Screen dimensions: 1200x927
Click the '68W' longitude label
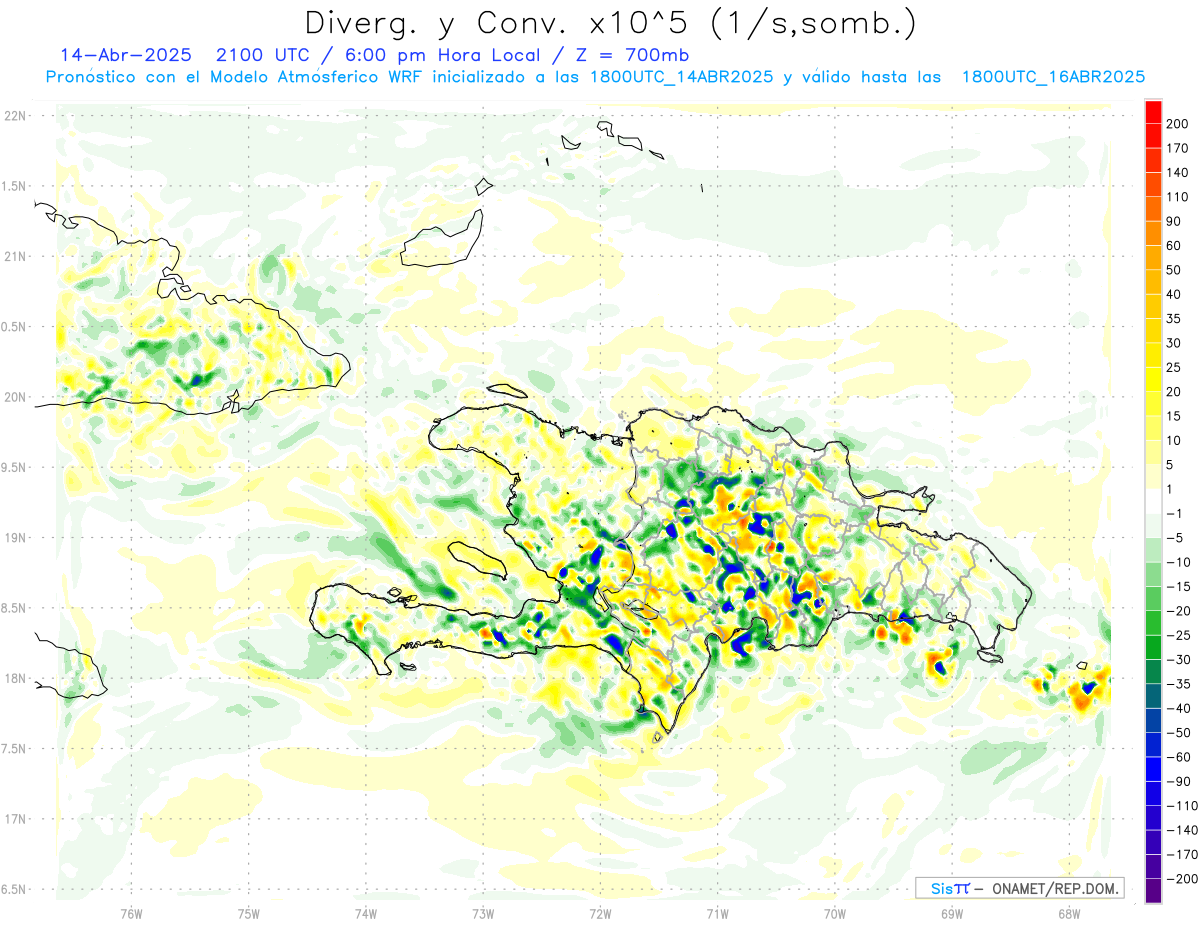pos(1068,913)
